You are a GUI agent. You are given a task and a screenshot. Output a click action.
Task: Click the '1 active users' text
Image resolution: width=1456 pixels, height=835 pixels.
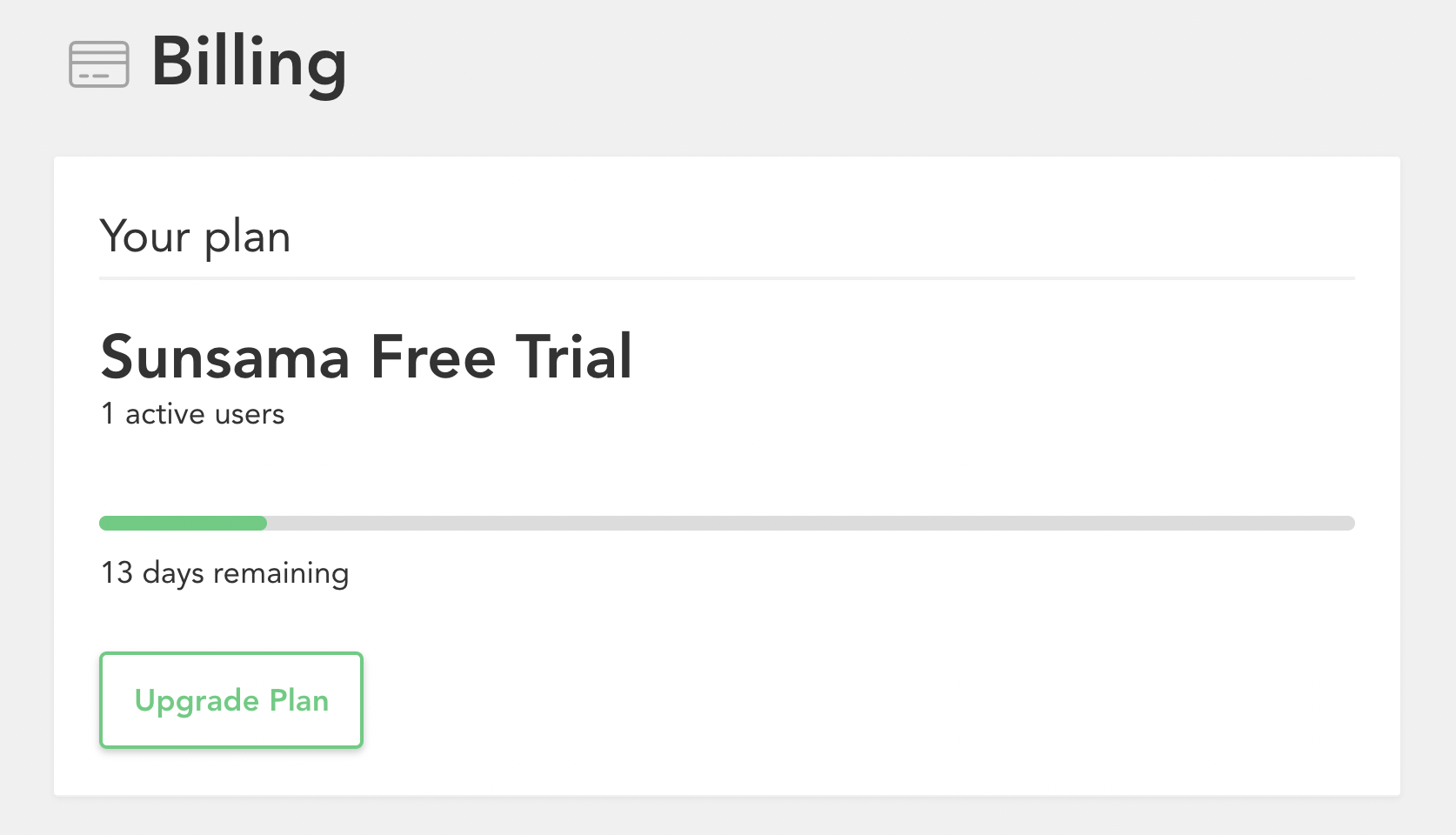coord(192,414)
